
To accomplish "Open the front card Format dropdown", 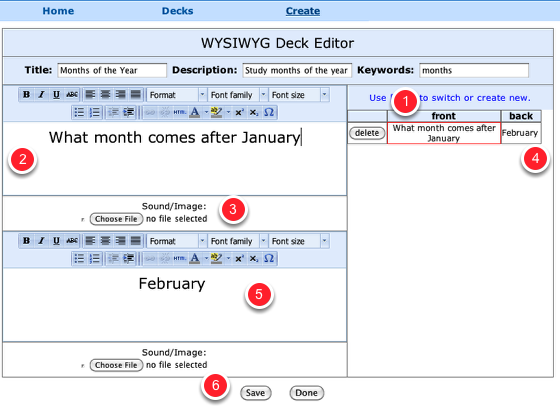I will [x=176, y=95].
